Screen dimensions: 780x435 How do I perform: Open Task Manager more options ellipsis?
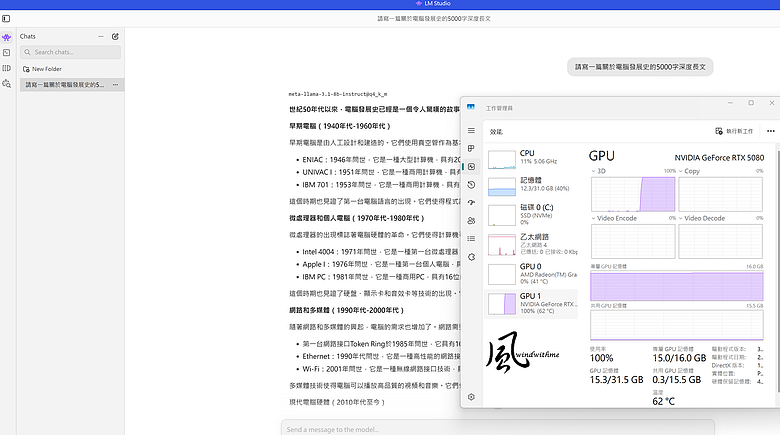coord(771,131)
